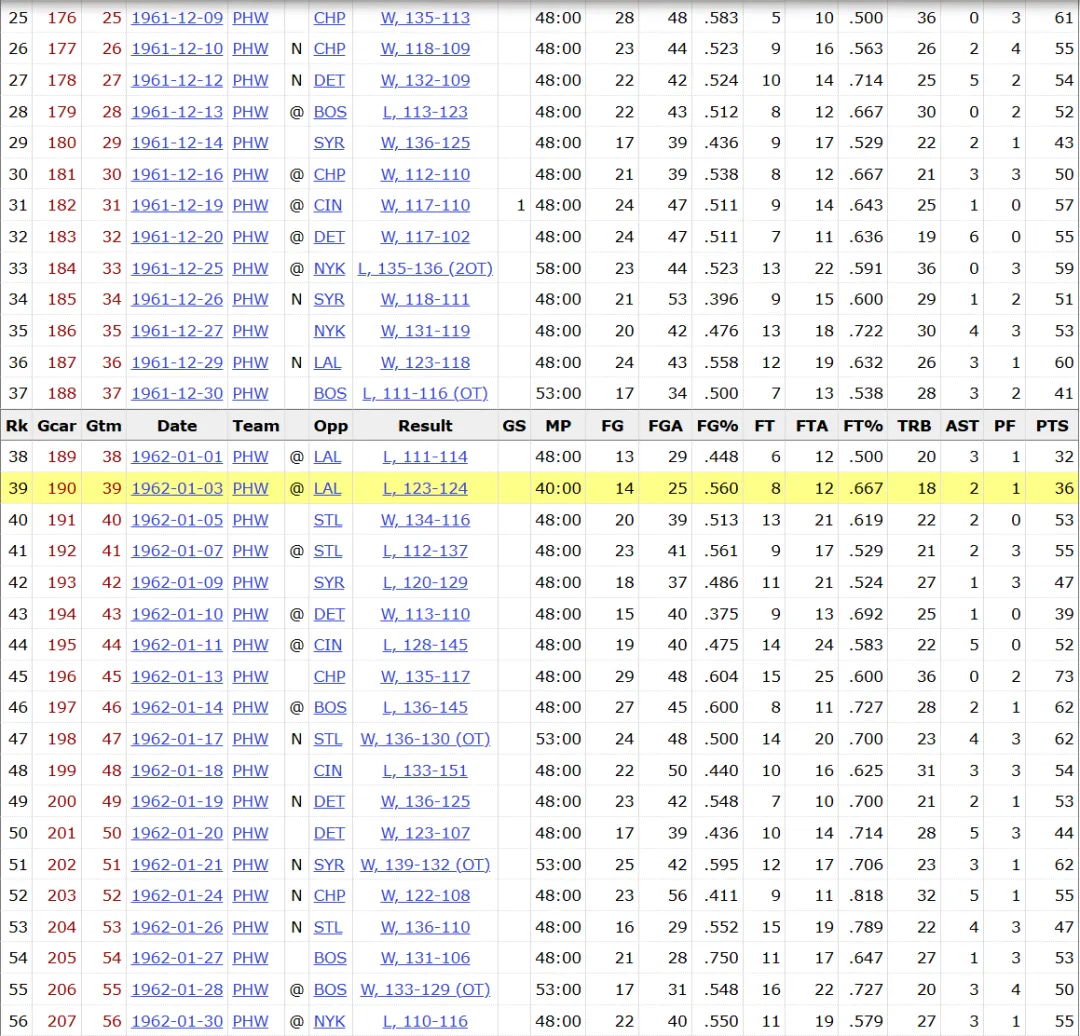The width and height of the screenshot is (1080, 1036).
Task: Sort table by TRB column header
Action: point(914,426)
